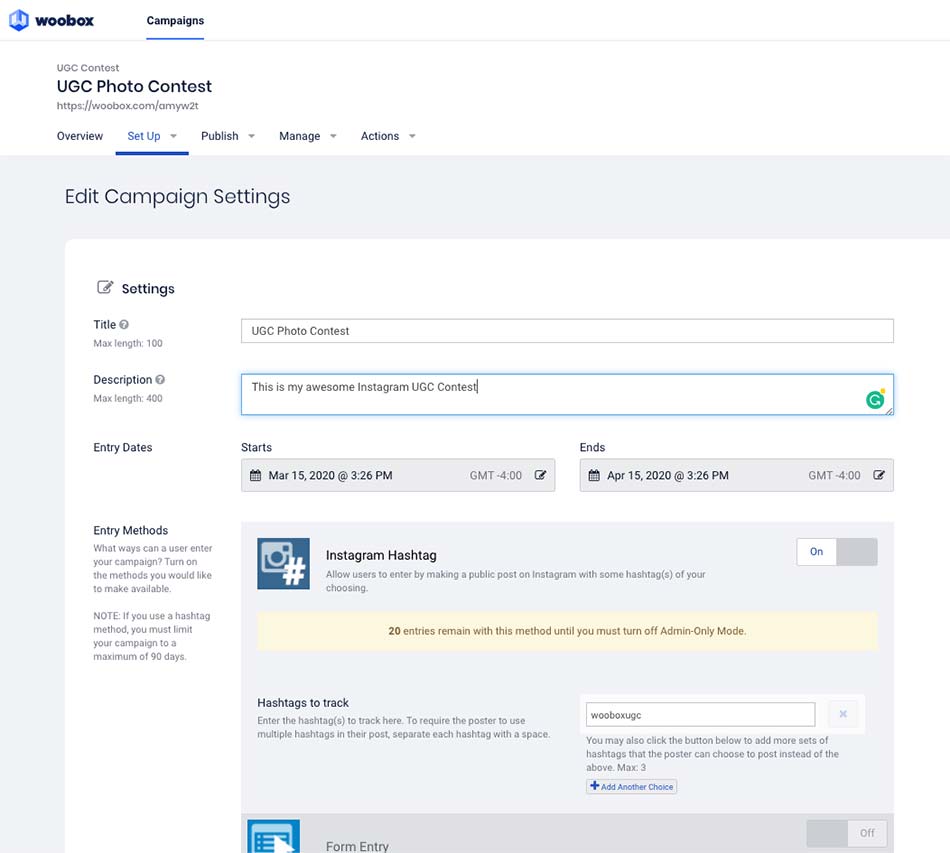The image size is (950, 853).
Task: Switch to the Overview tab
Action: pos(80,136)
